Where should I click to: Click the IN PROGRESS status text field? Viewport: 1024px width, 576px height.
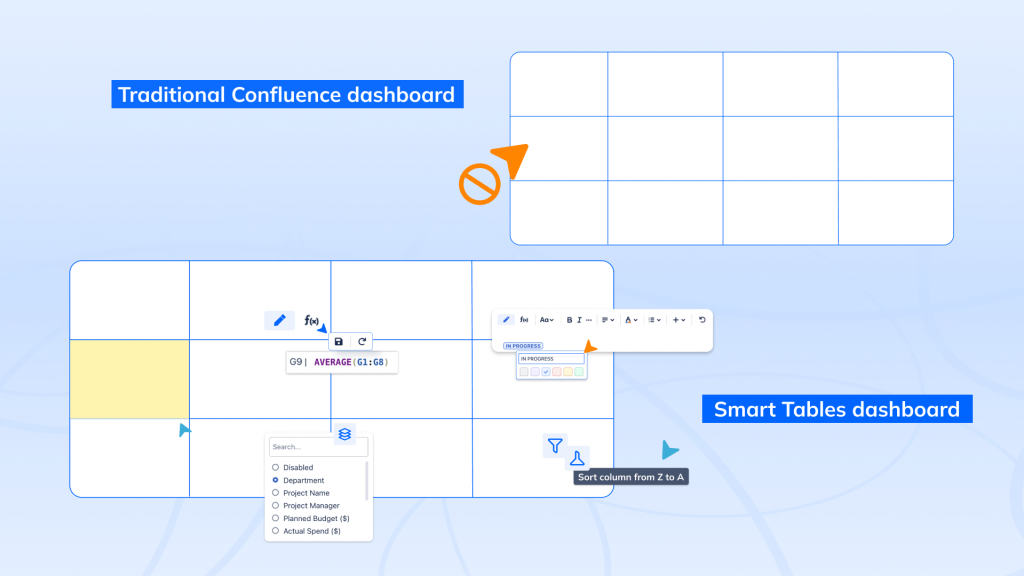(x=551, y=359)
